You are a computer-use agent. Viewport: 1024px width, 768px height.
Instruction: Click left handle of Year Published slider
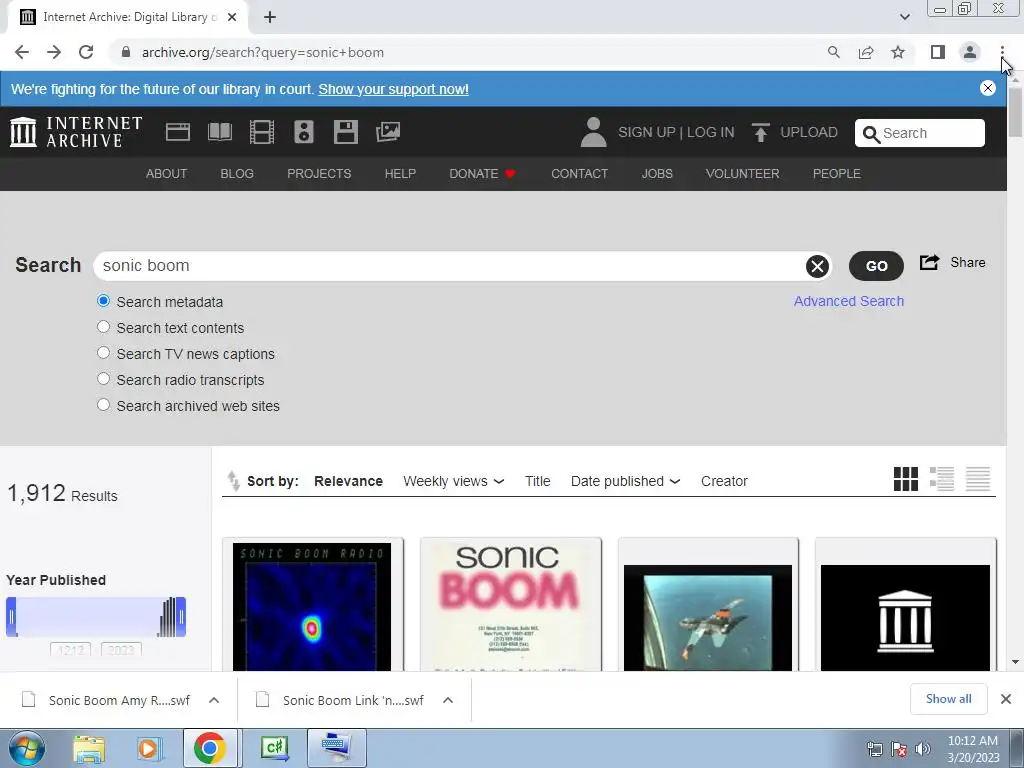[x=11, y=616]
